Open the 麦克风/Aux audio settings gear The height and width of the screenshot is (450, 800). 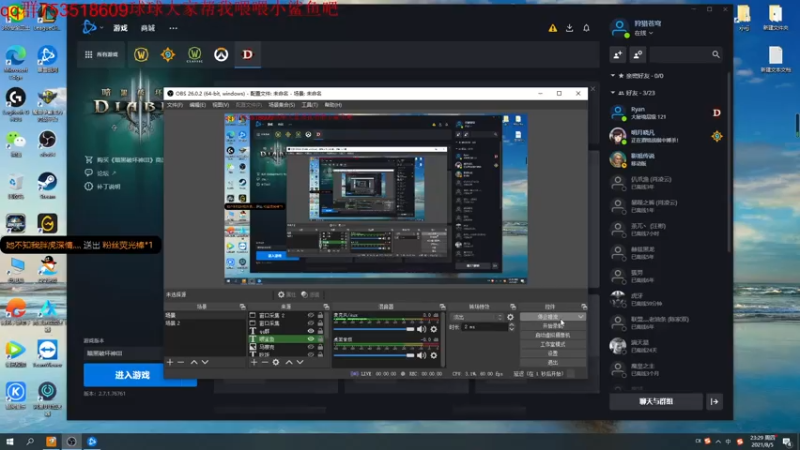(434, 329)
